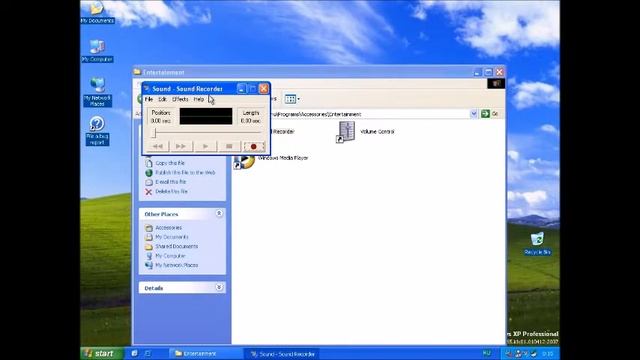Select the Recycle Bin desktop icon
The height and width of the screenshot is (360, 640).
click(x=537, y=243)
